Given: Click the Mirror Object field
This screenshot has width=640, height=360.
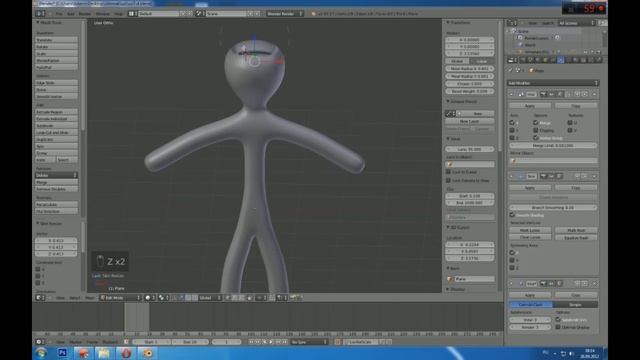Looking at the screenshot, I should 553,161.
